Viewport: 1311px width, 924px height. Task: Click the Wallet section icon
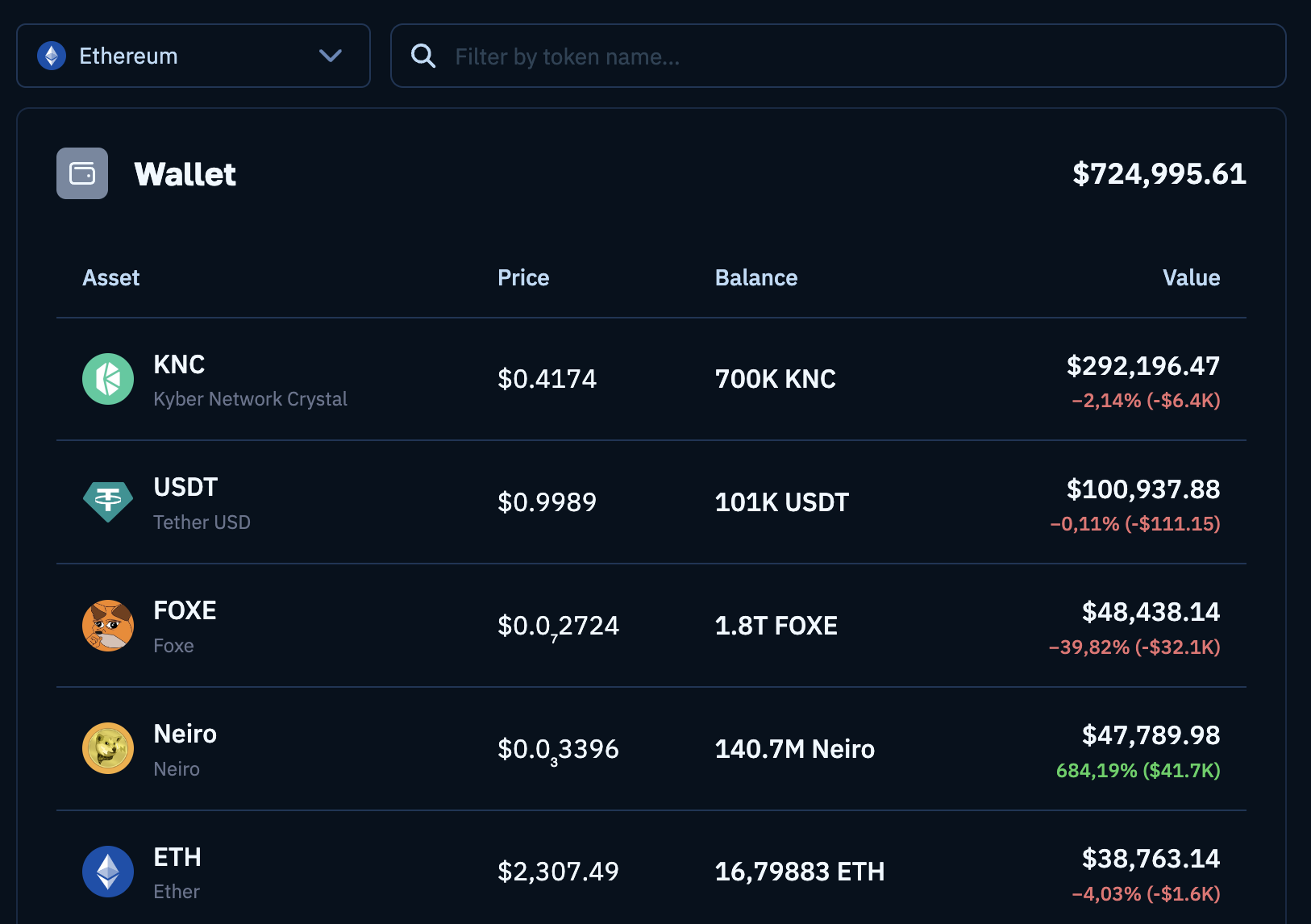point(82,173)
